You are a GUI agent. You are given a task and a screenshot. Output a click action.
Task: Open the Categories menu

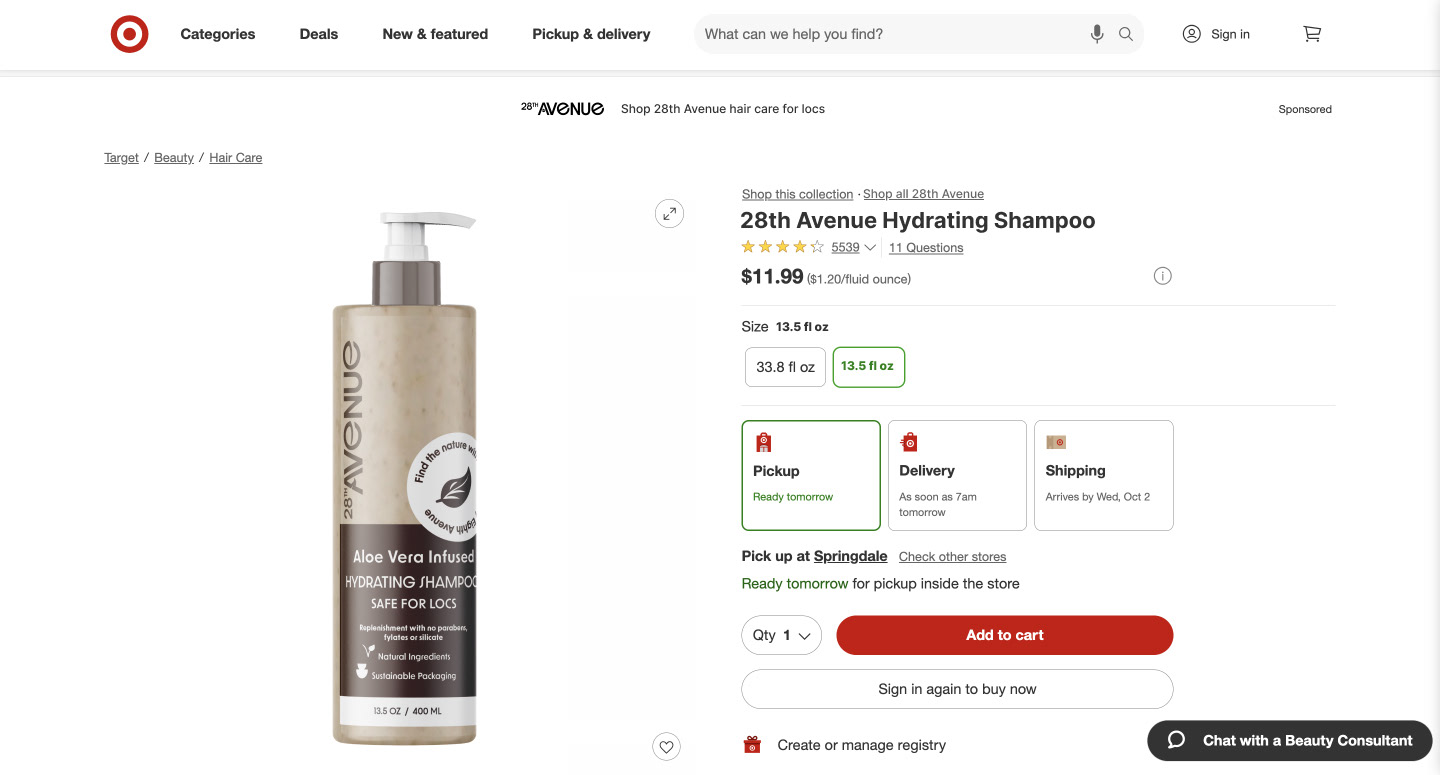coord(218,34)
